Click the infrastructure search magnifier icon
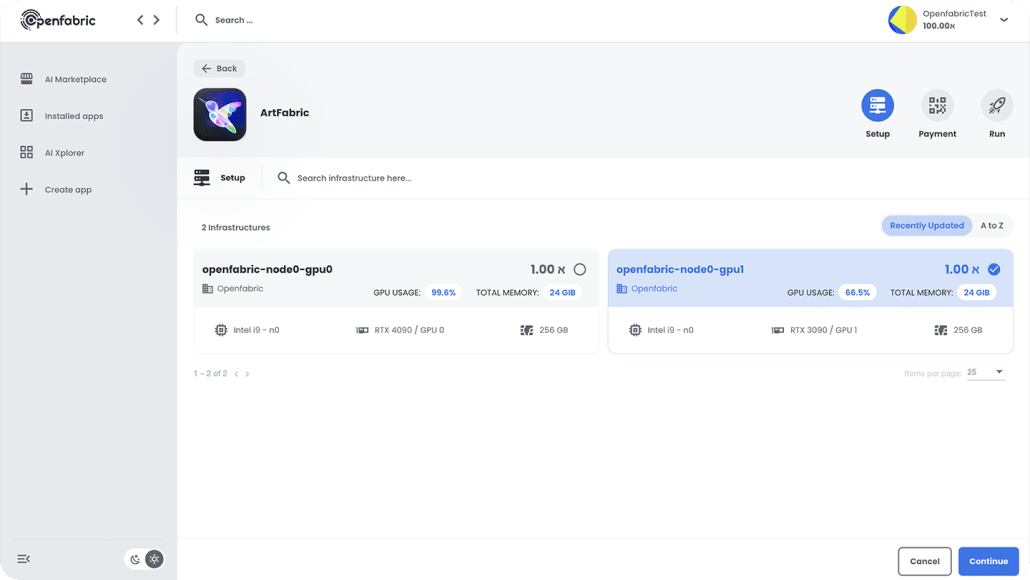 [x=283, y=177]
